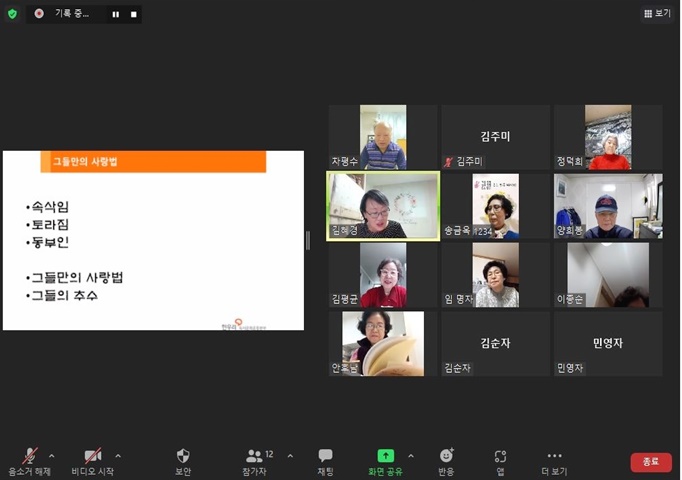Expand screen share options arrow

pyautogui.click(x=411, y=456)
